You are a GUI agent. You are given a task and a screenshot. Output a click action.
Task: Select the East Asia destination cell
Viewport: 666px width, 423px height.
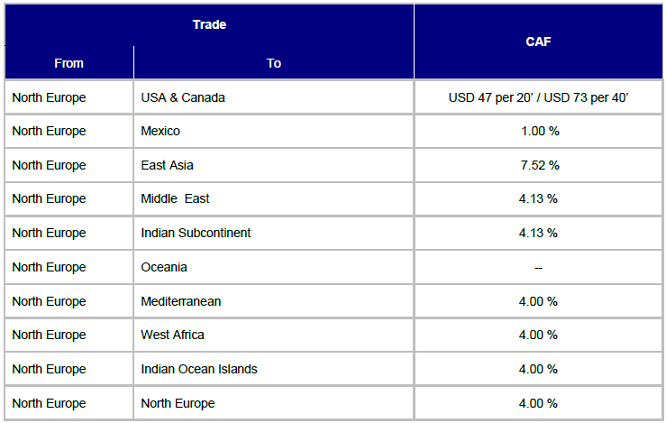[x=274, y=165]
